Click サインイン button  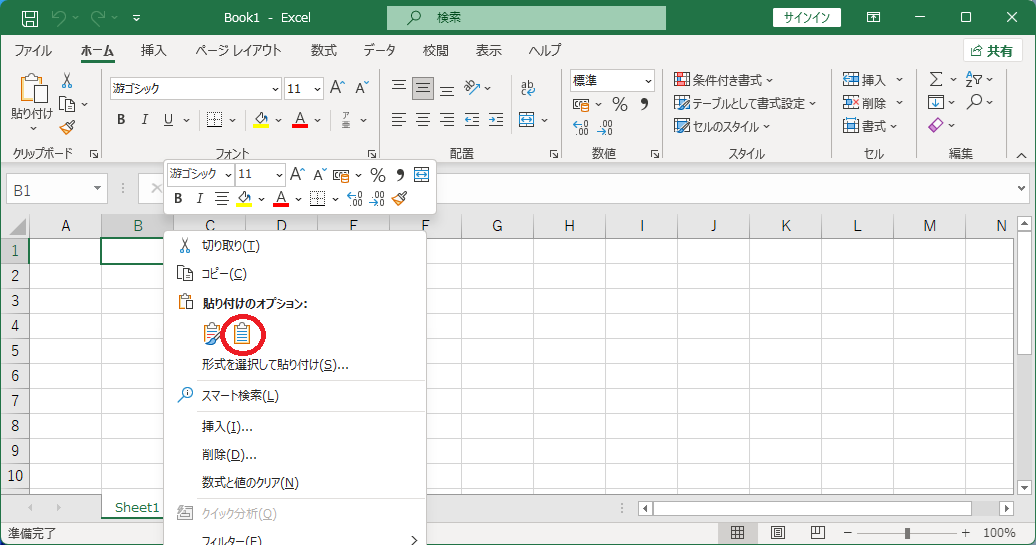click(x=807, y=18)
